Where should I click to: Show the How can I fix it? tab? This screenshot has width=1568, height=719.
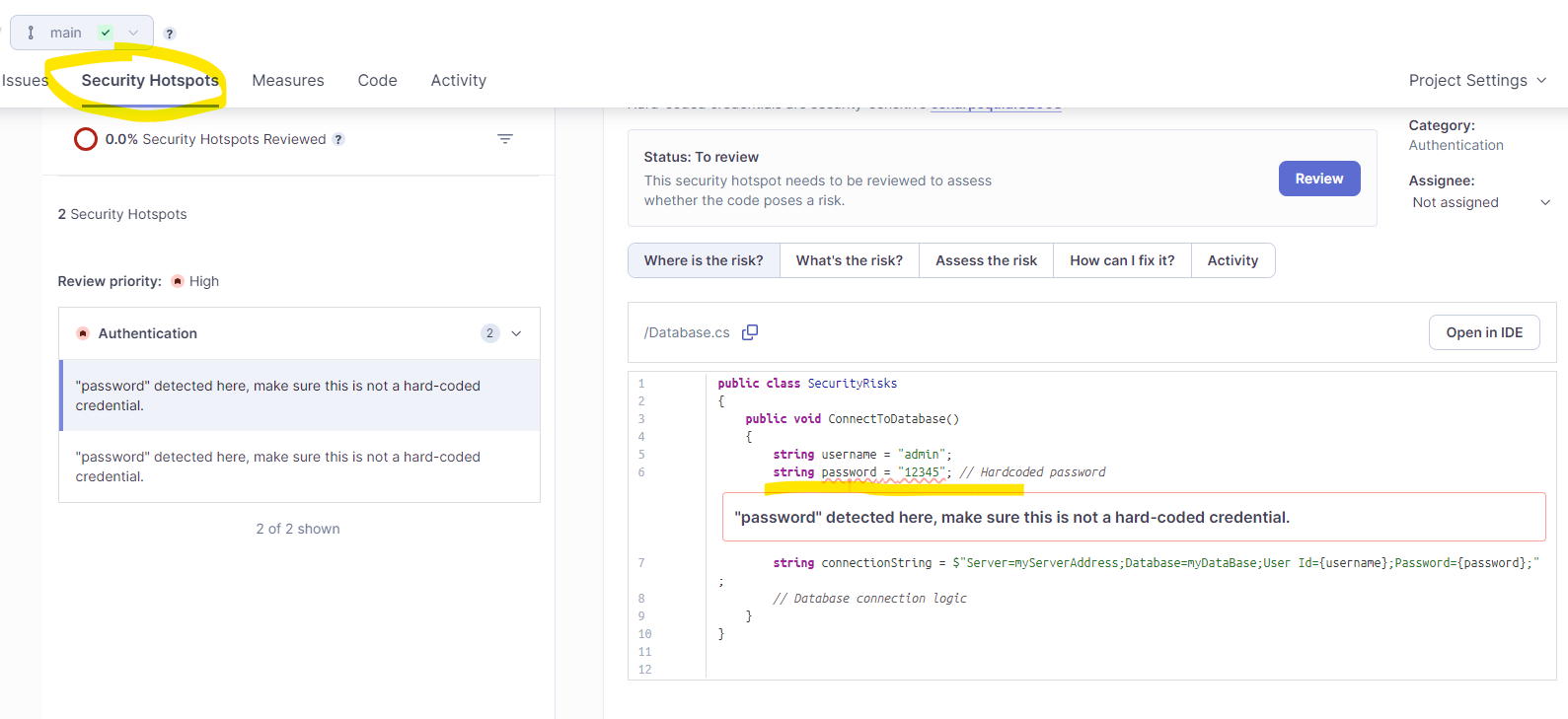pyautogui.click(x=1122, y=260)
